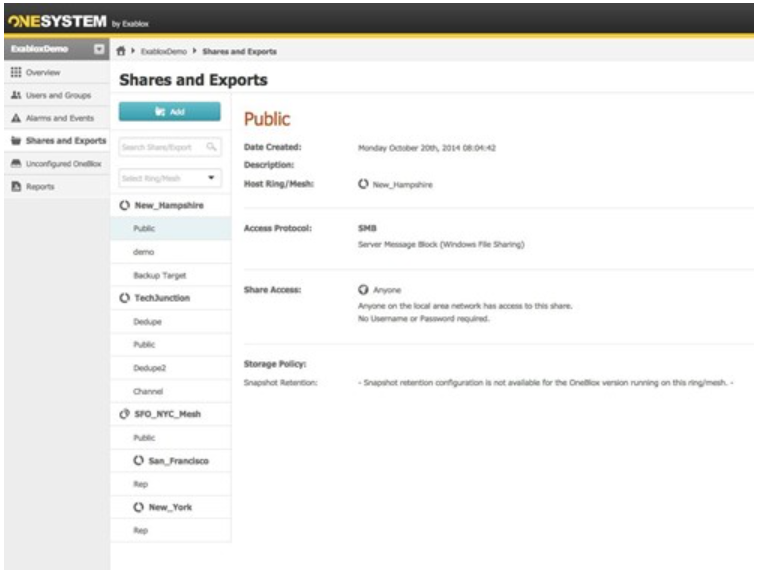Click the Unconfigured OneBlox device icon
The width and height of the screenshot is (759, 579).
click(x=16, y=163)
